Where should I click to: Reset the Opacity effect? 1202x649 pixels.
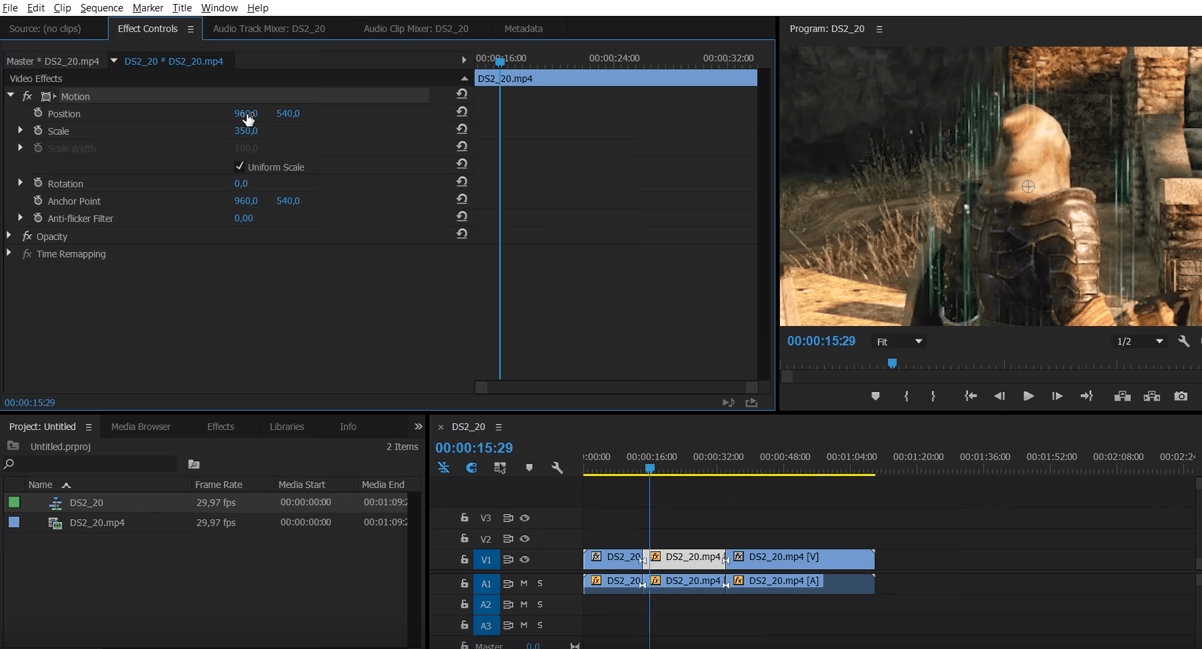click(462, 234)
